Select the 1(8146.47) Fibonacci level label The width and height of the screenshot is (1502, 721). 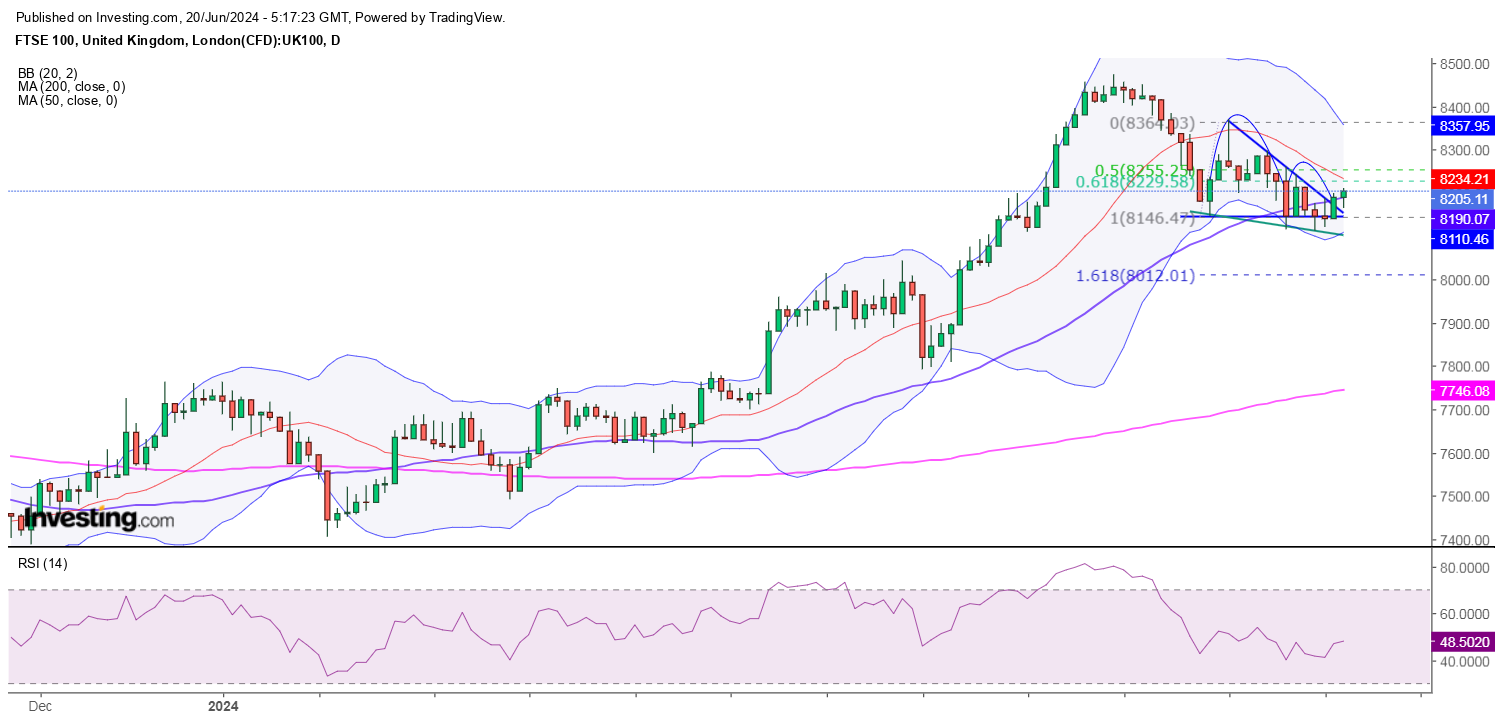[x=1152, y=217]
